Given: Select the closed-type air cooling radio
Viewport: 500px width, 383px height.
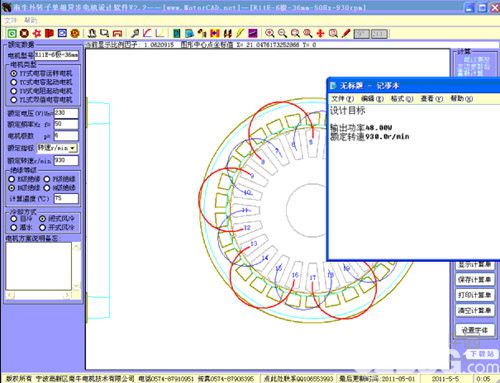Looking at the screenshot, I should 42,219.
